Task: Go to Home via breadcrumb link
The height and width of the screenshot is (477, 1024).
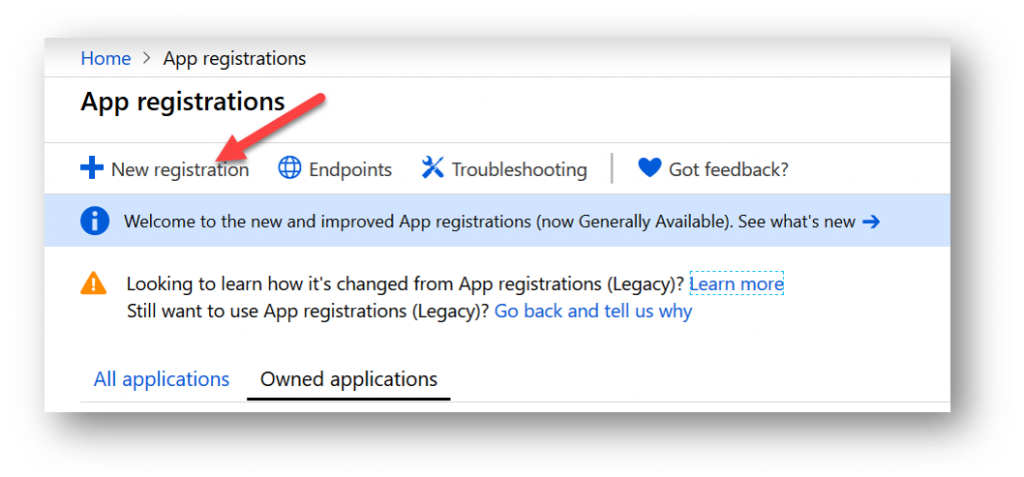Action: [106, 58]
